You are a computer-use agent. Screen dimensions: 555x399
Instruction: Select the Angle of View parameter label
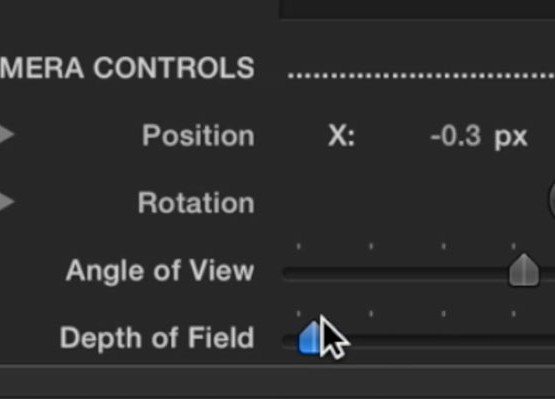(160, 270)
